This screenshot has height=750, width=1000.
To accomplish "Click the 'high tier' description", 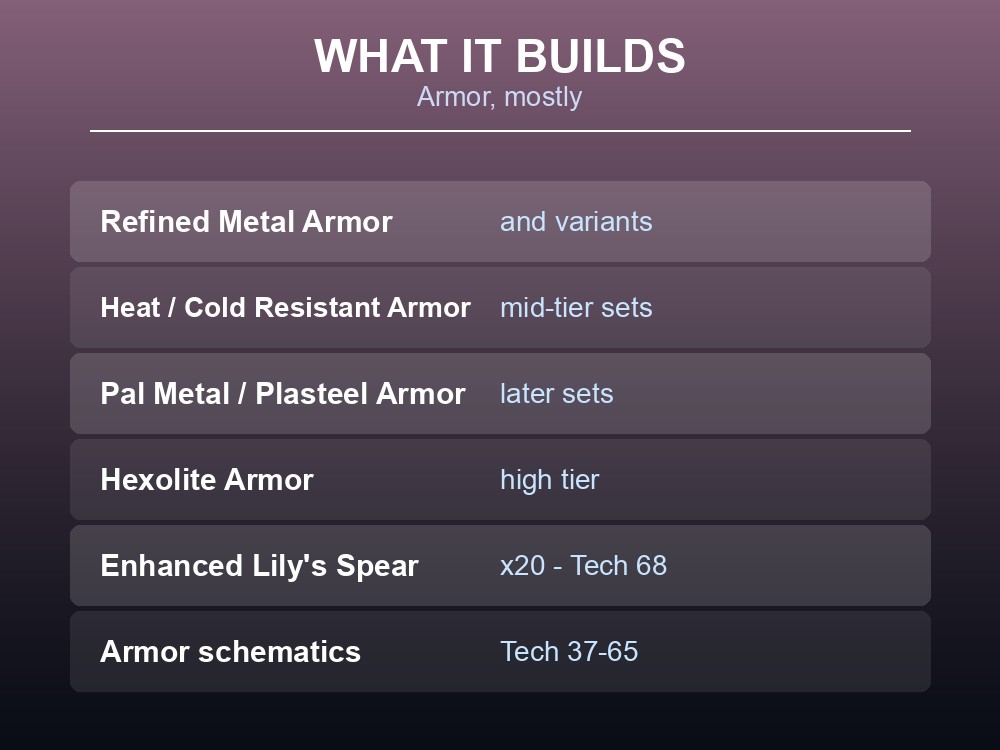I will point(549,480).
